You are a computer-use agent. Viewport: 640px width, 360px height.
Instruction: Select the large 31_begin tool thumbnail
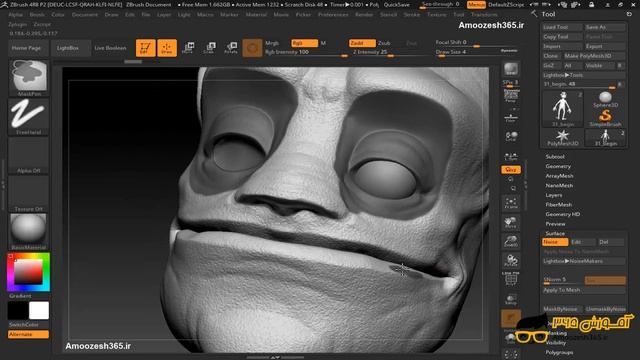click(x=562, y=109)
